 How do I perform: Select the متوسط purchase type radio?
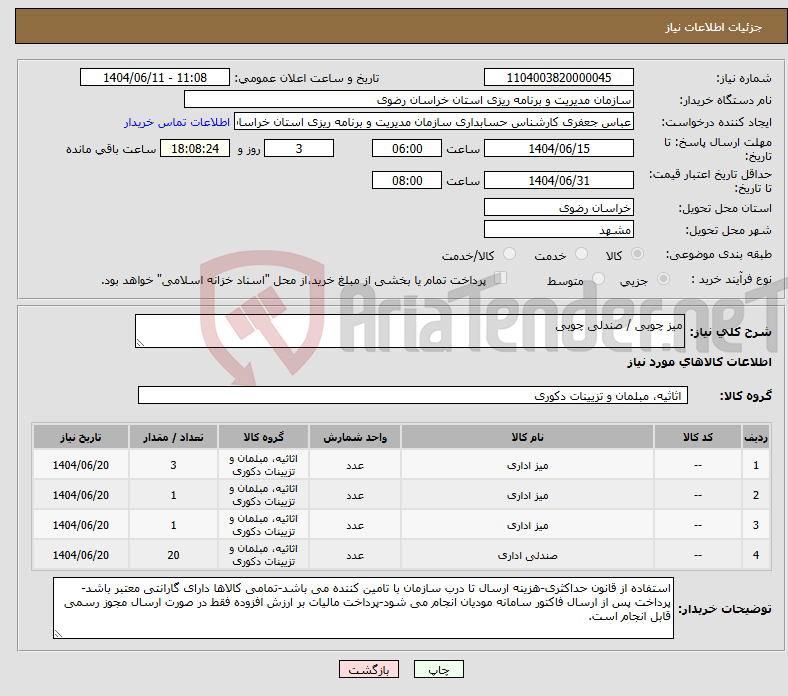598,278
